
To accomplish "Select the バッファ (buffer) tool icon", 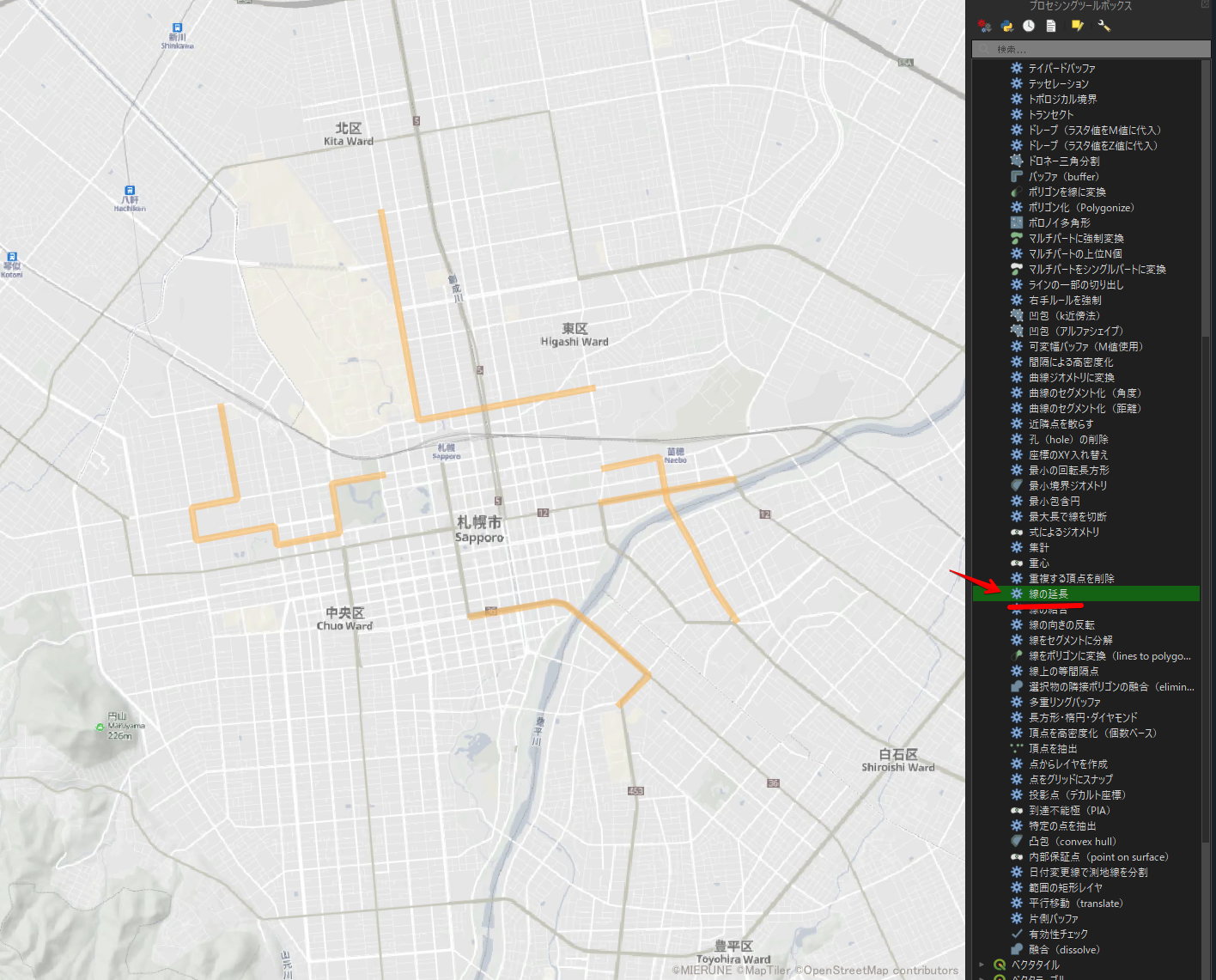I will tap(1017, 177).
